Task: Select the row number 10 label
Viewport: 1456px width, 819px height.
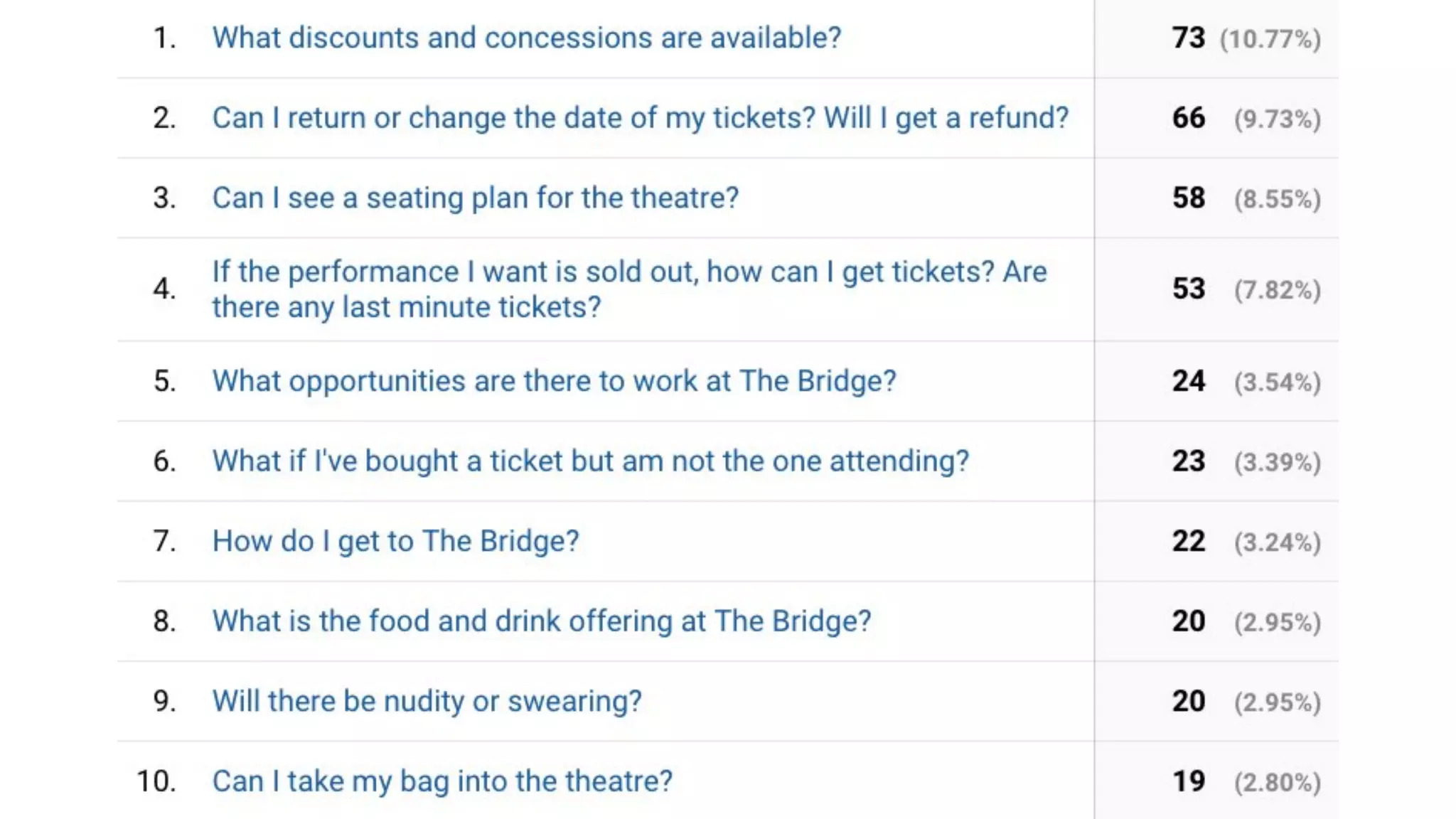Action: [x=156, y=781]
